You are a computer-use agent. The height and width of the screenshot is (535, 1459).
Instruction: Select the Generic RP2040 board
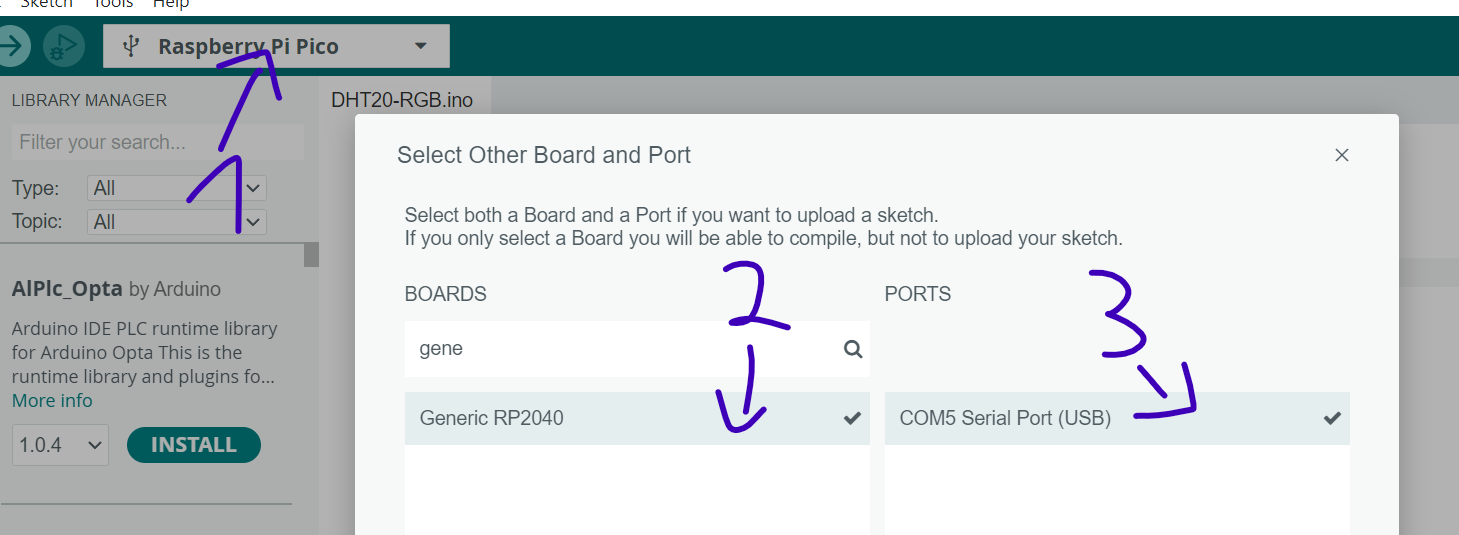pos(637,418)
